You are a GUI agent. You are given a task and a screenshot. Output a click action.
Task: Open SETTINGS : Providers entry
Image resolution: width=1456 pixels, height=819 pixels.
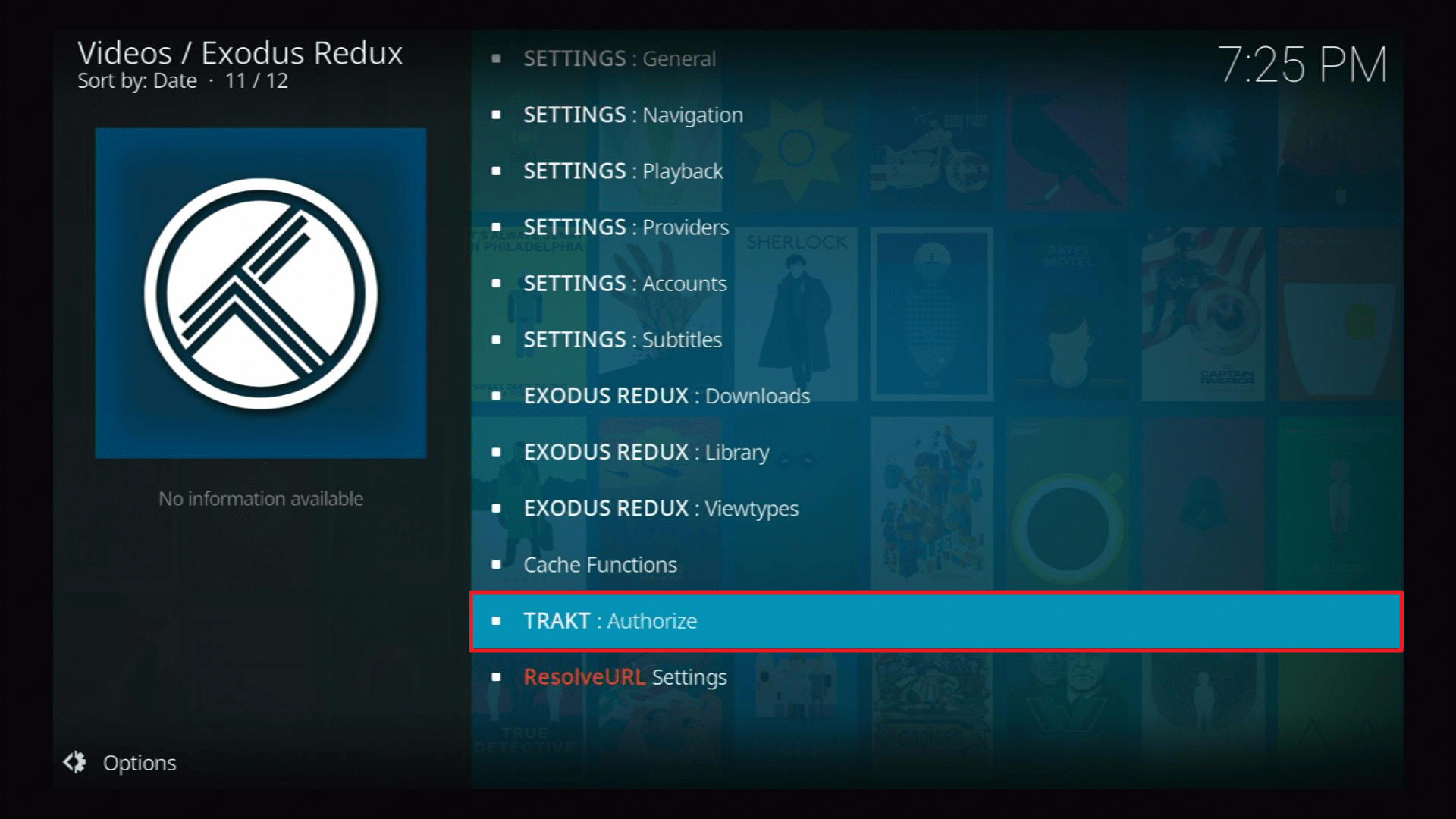coord(626,227)
